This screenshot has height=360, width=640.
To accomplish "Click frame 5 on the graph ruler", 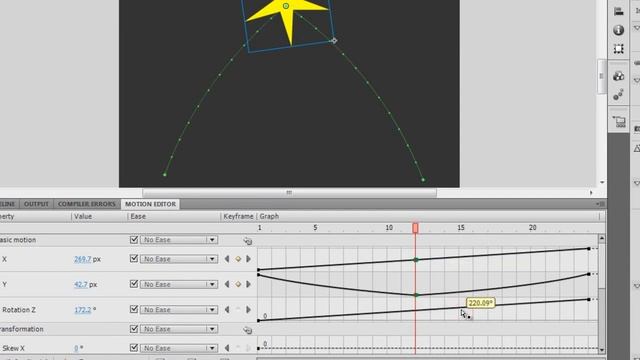I will tap(315, 227).
